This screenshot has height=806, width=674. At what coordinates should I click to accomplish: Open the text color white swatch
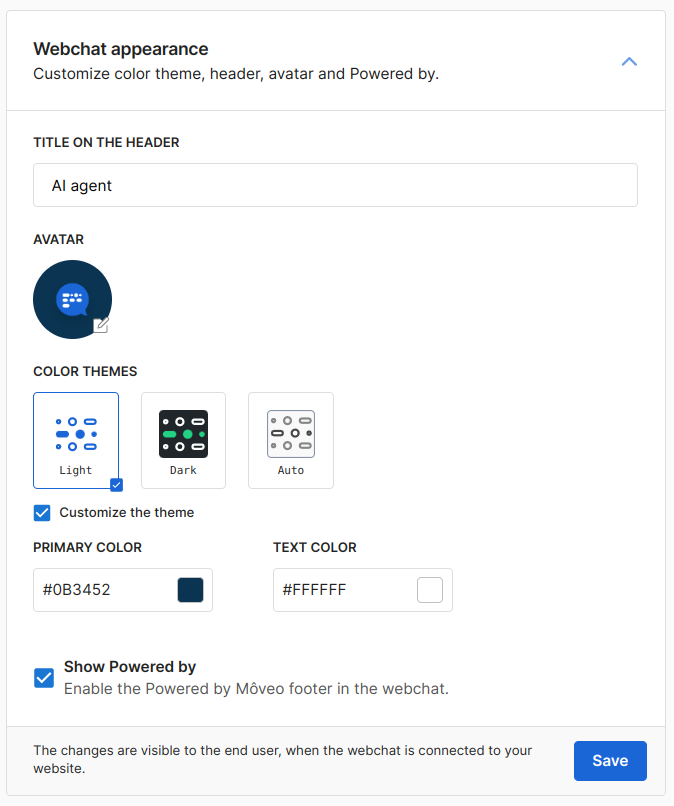tap(430, 590)
